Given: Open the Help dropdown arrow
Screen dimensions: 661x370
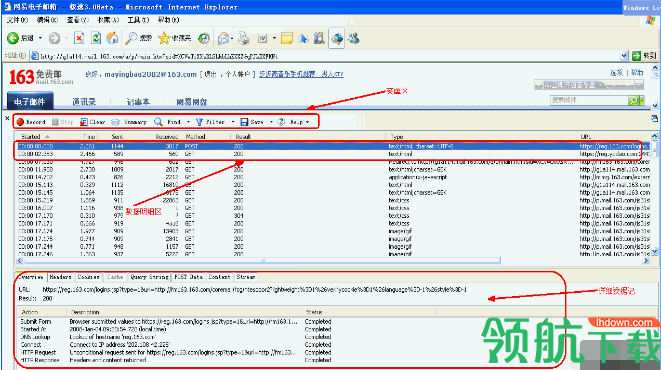Looking at the screenshot, I should 307,122.
